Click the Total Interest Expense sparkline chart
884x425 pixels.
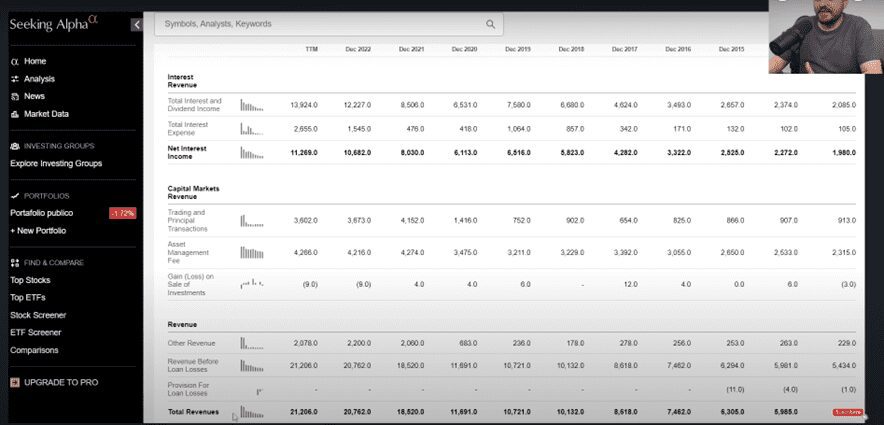251,129
